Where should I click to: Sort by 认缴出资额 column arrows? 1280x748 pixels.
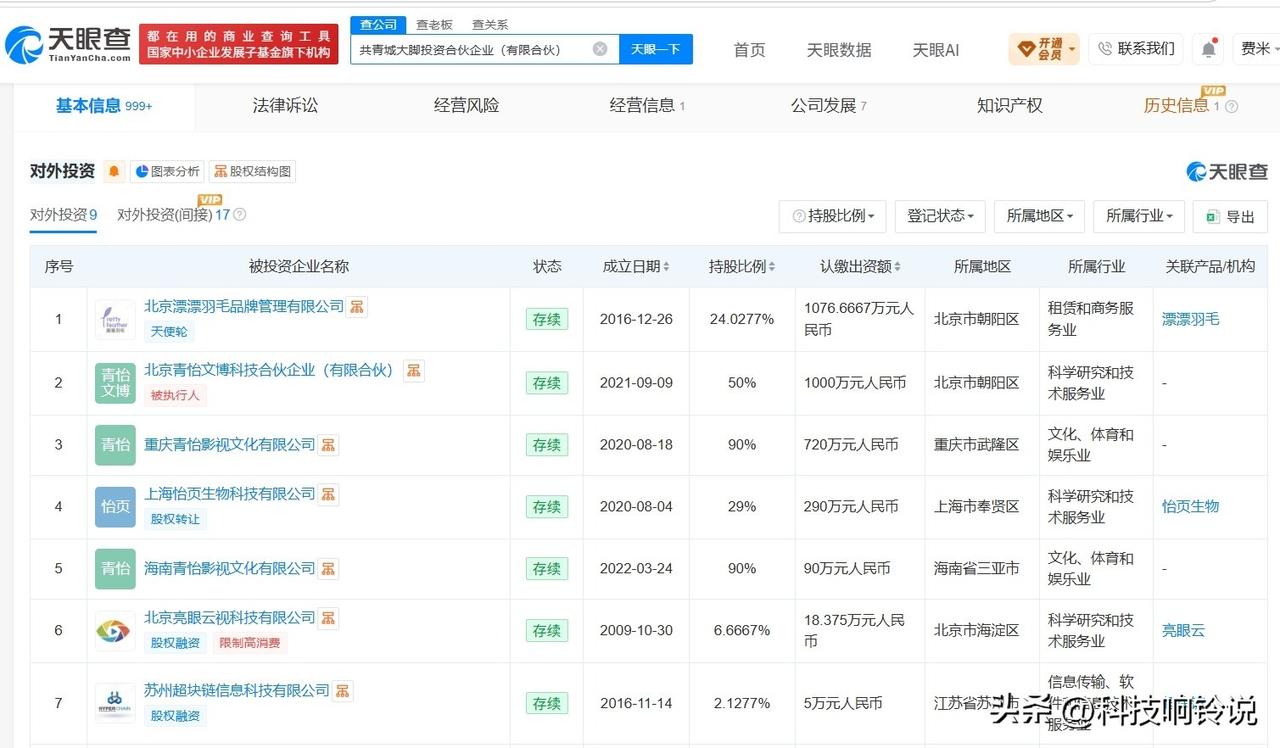[x=897, y=267]
